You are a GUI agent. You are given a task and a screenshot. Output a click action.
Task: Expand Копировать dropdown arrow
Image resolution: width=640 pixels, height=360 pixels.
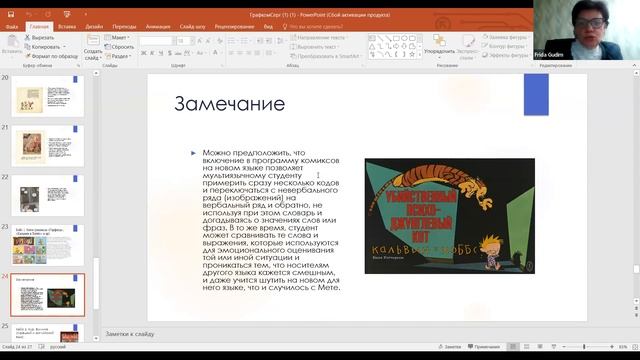pyautogui.click(x=64, y=47)
